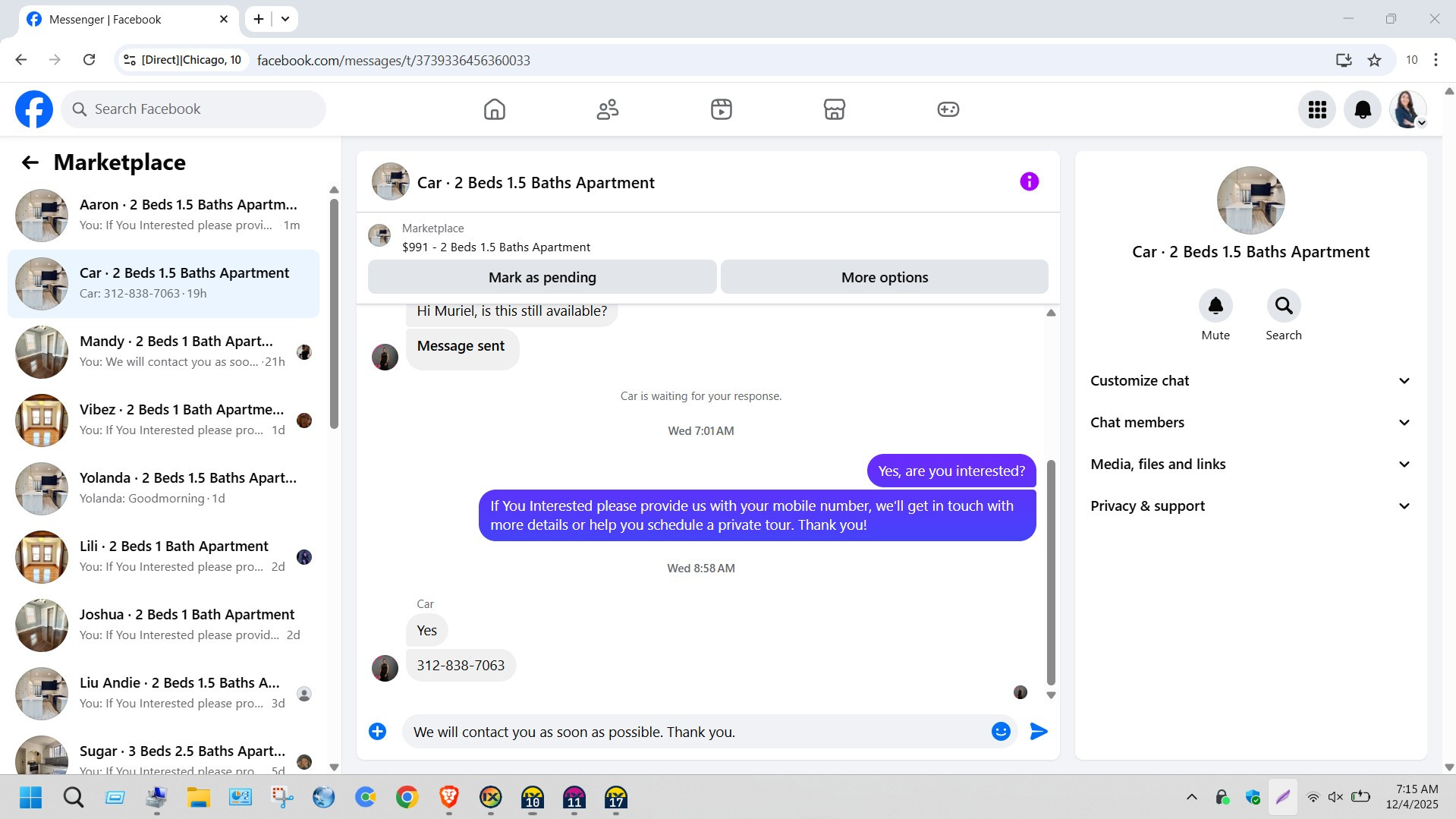Bookmark this page with star icon
The image size is (1456, 819).
(x=1374, y=60)
